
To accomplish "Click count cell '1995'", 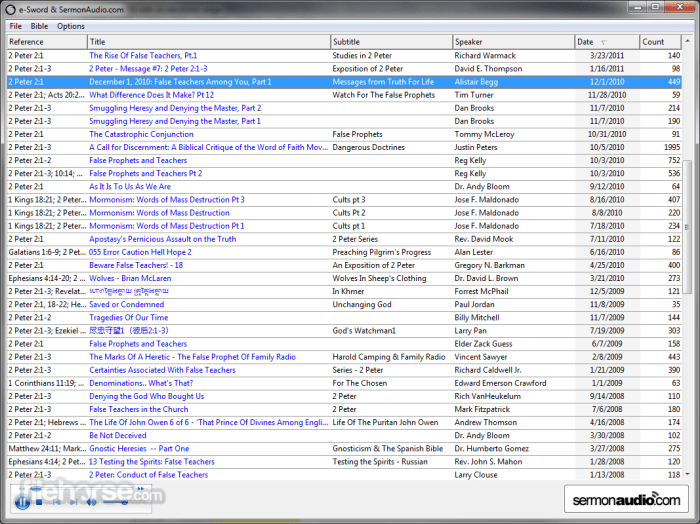I will pos(672,147).
